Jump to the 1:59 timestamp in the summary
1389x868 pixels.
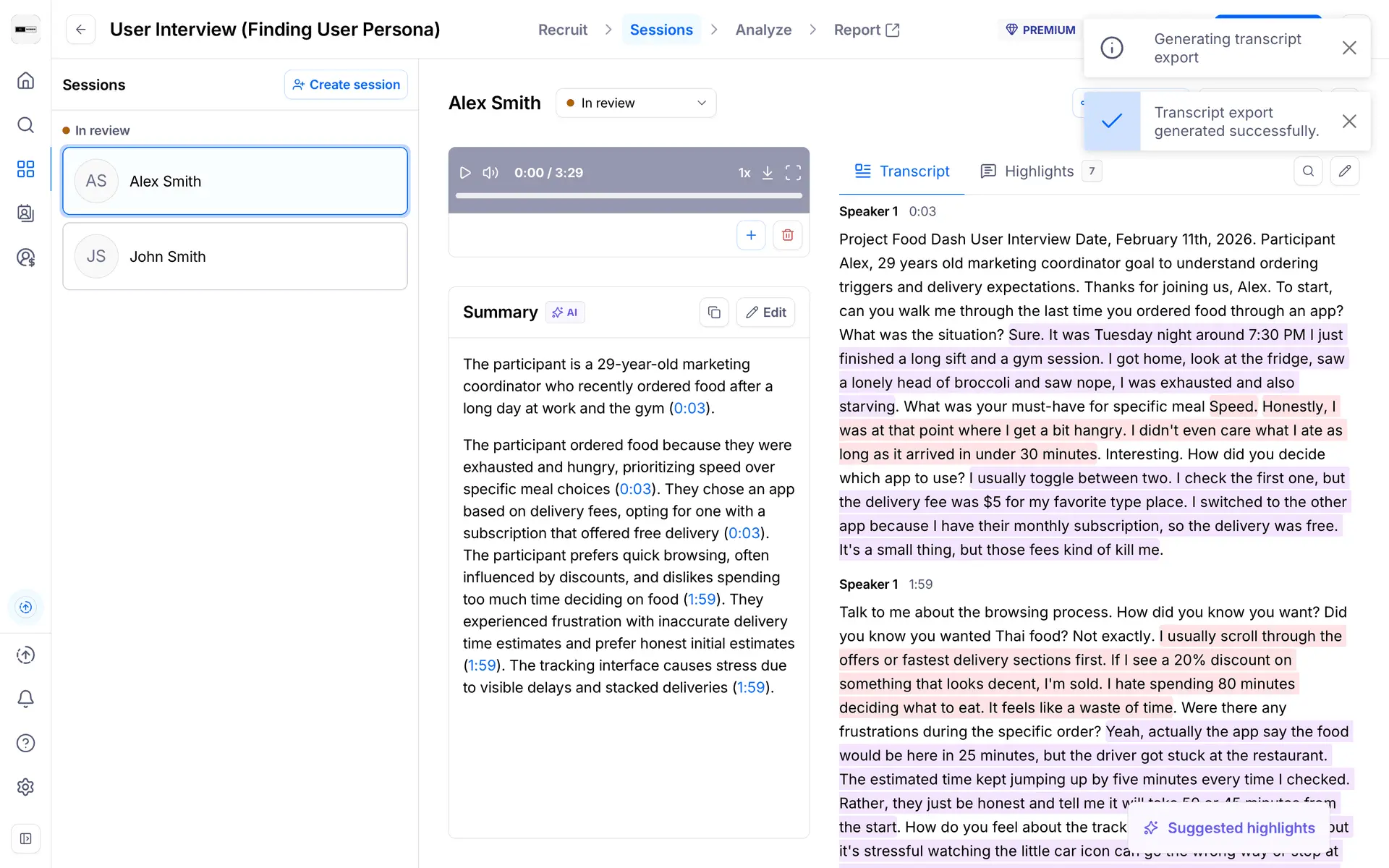pyautogui.click(x=702, y=600)
